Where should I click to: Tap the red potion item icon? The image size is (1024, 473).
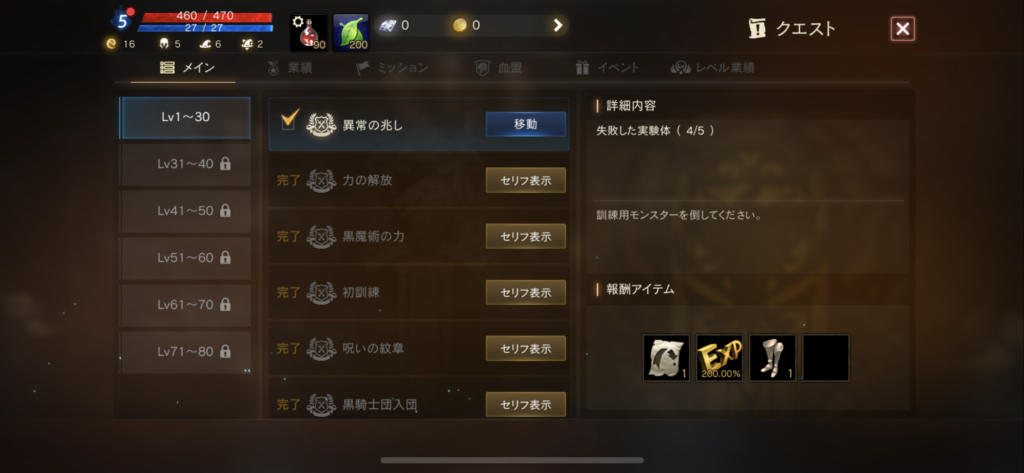point(309,33)
